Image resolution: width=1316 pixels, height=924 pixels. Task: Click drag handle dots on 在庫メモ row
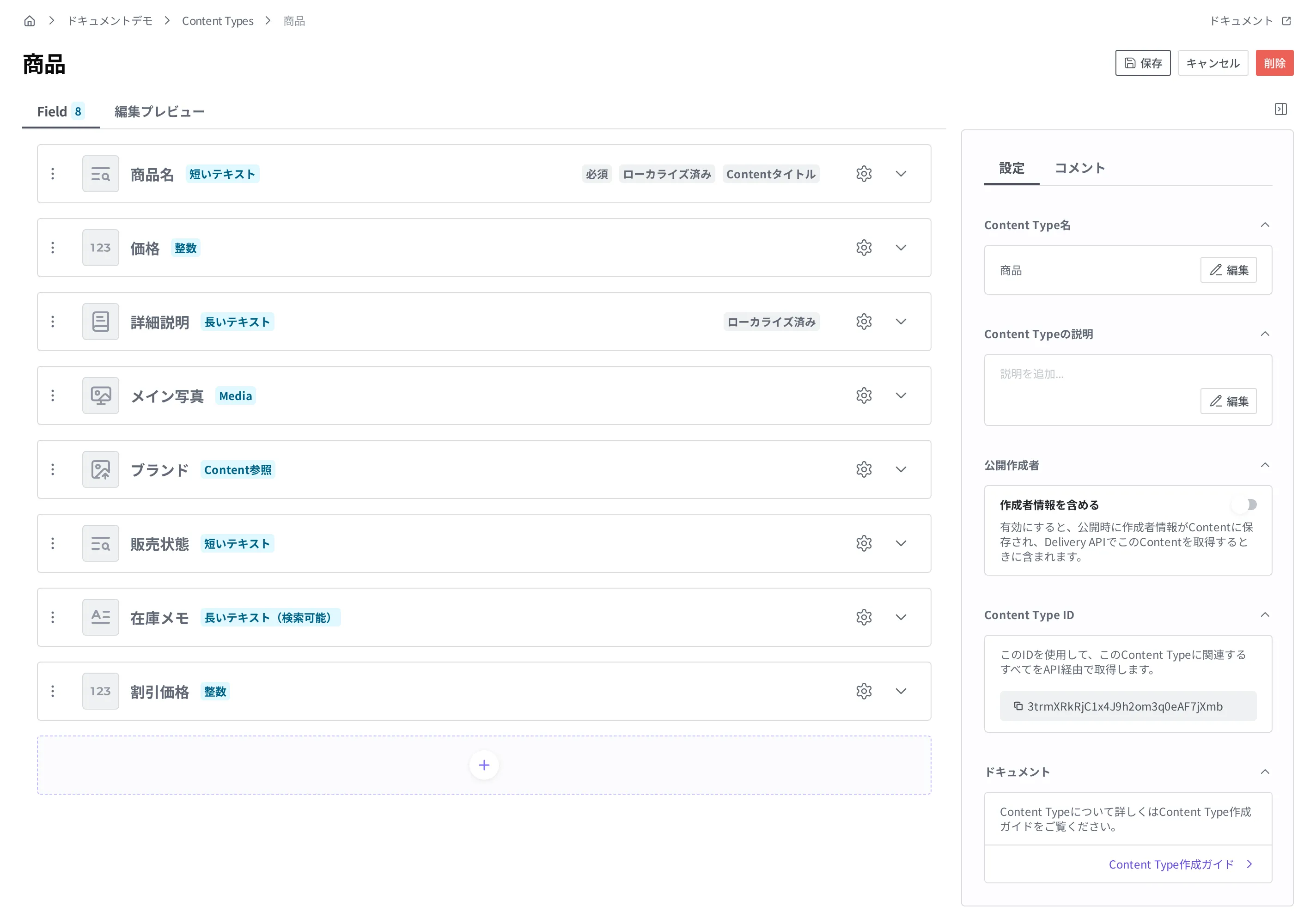click(53, 617)
